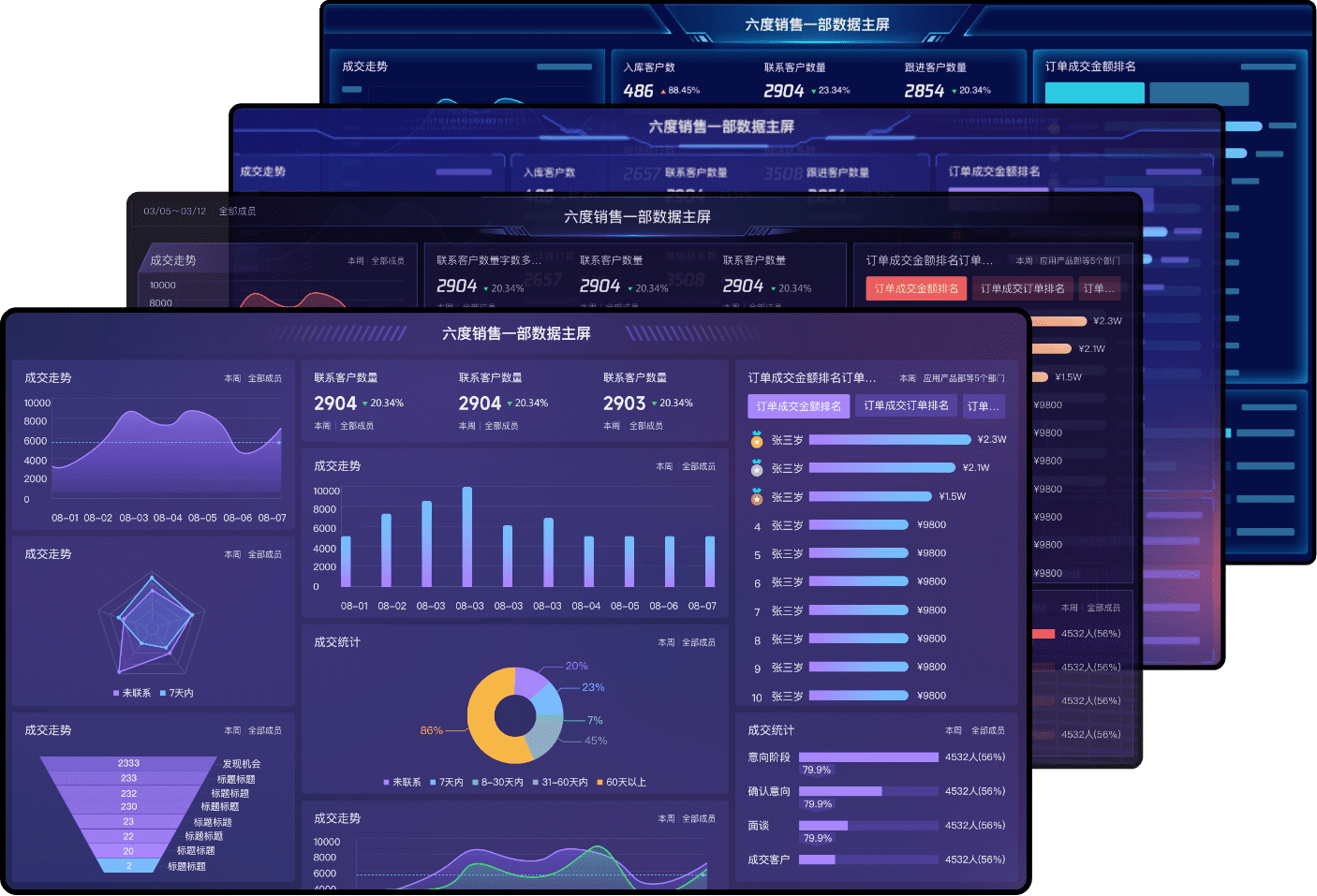Click 全部成员 in third window header
The height and width of the screenshot is (896, 1317).
tap(237, 212)
